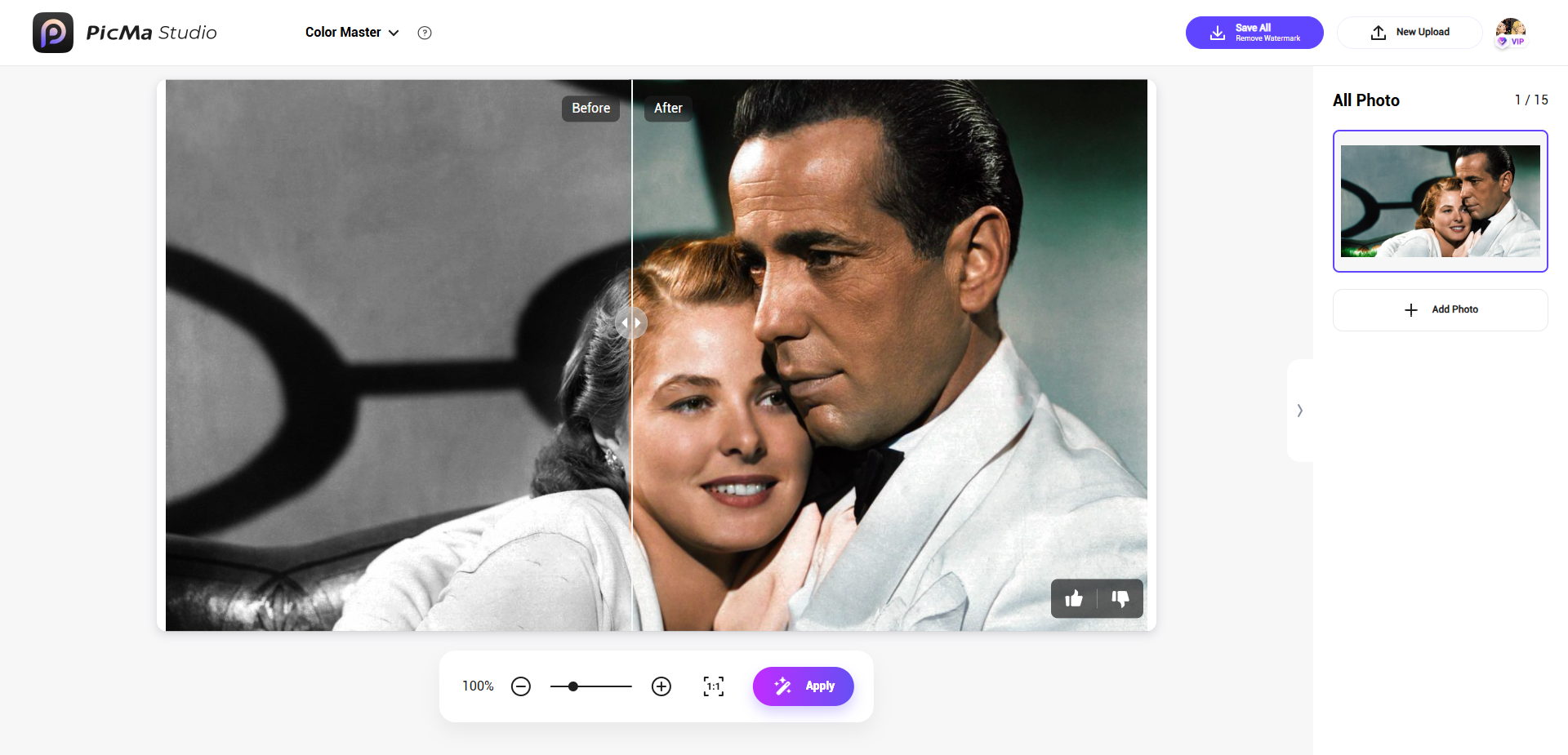Click the PicMa Studio title text
This screenshot has height=755, width=1568.
pos(152,33)
